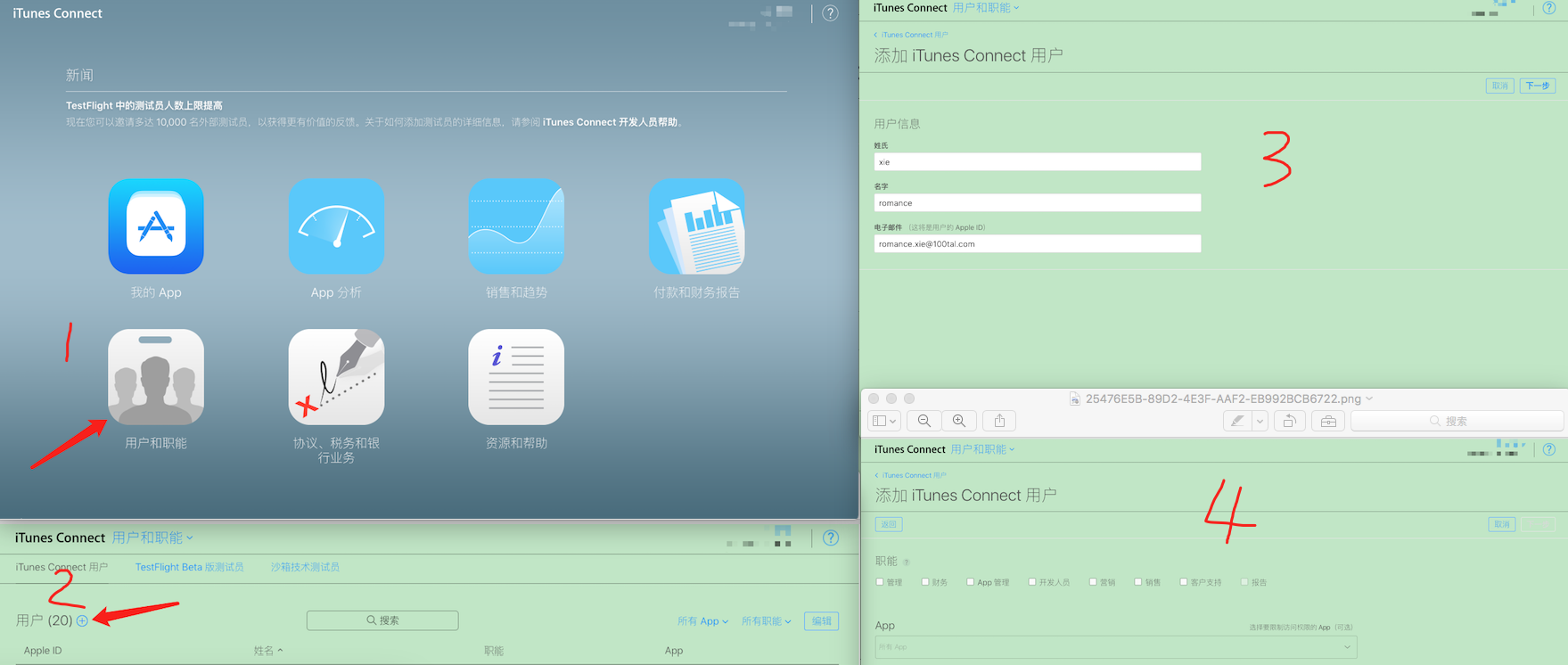Open the 我的 App icon on the home page
The image size is (1568, 665).
coord(156,226)
